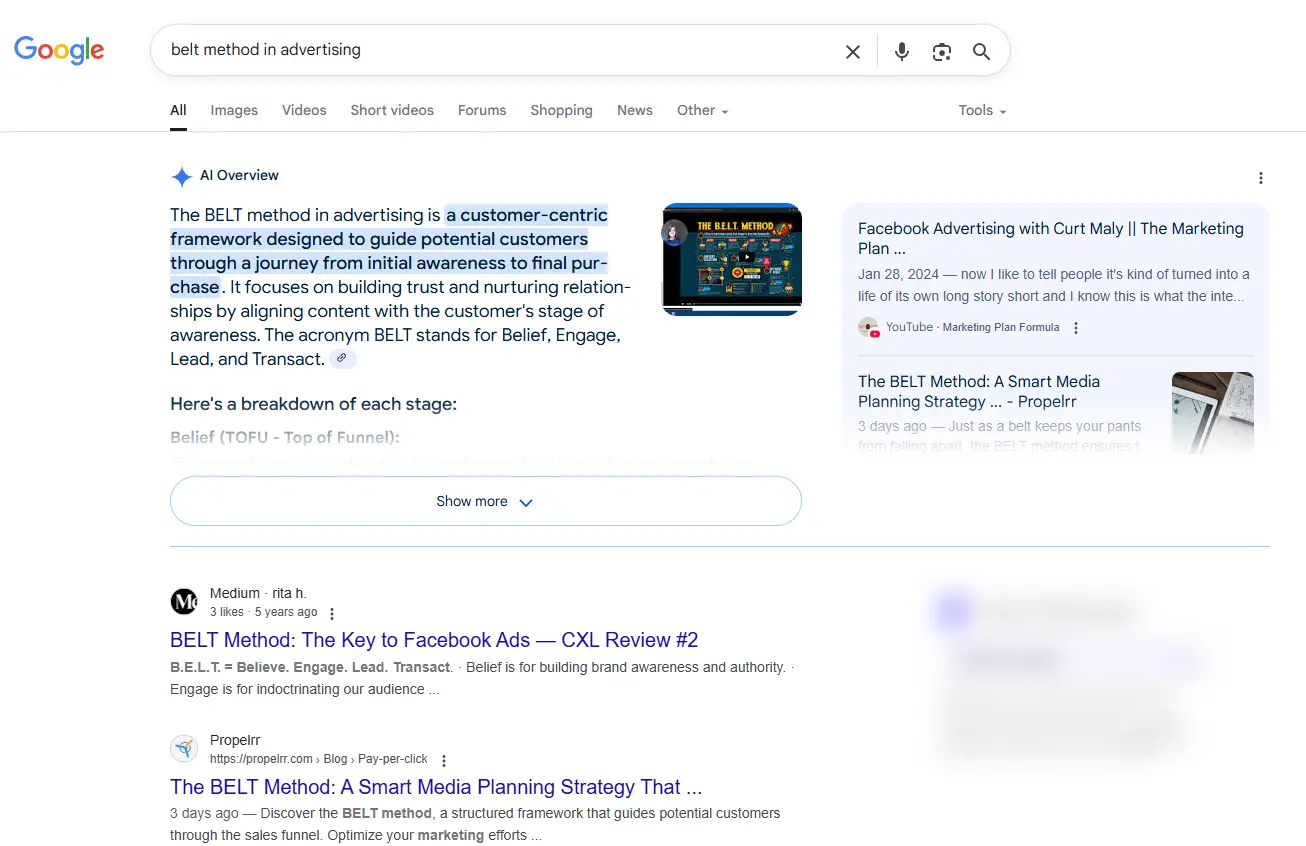Image resolution: width=1306 pixels, height=846 pixels.
Task: Click the magnifying glass search button
Action: pyautogui.click(x=982, y=51)
